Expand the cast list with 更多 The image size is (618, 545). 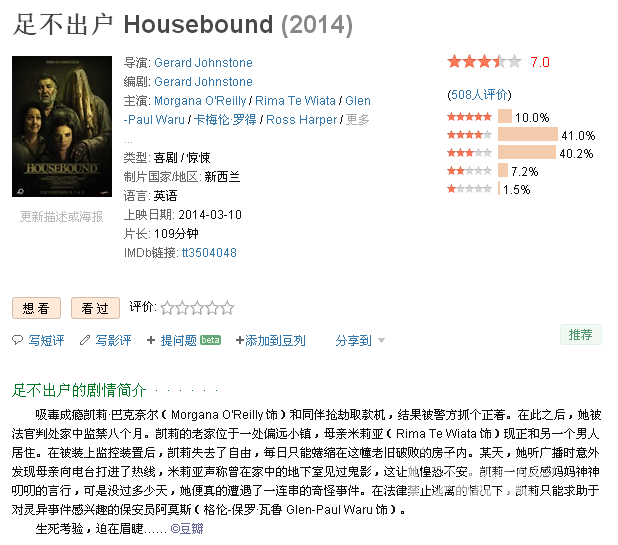point(357,119)
